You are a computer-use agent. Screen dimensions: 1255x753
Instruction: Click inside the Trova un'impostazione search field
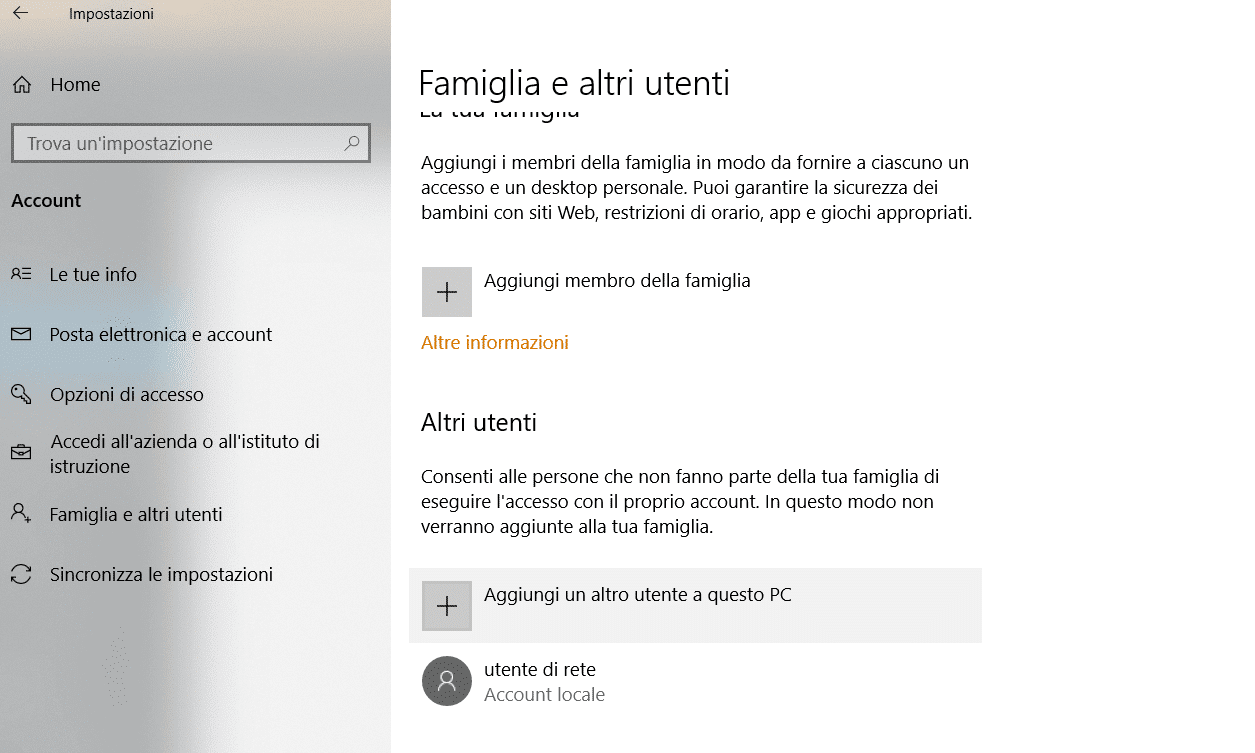click(180, 143)
